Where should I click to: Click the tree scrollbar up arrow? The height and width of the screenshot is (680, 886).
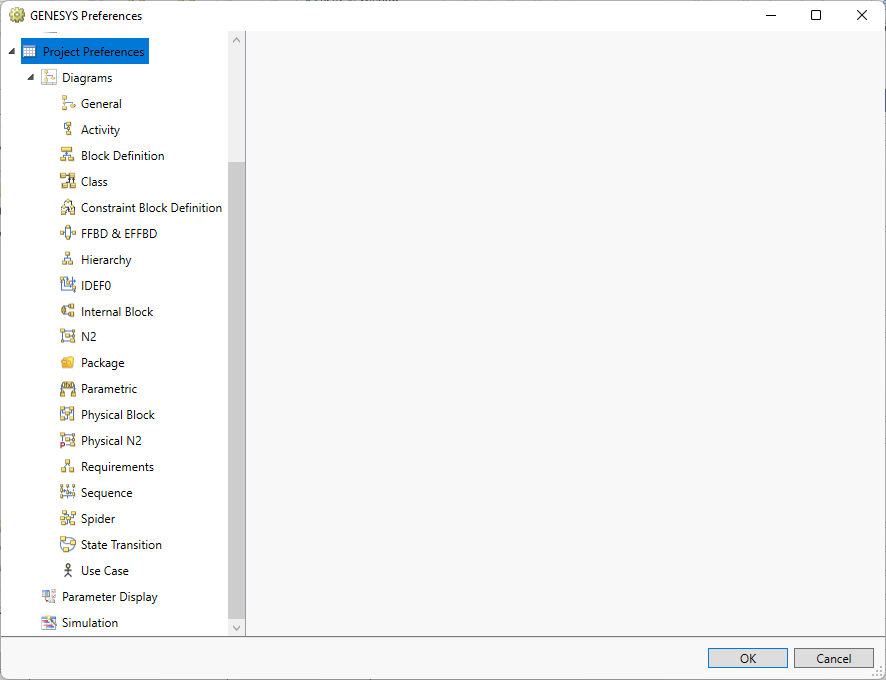click(237, 40)
